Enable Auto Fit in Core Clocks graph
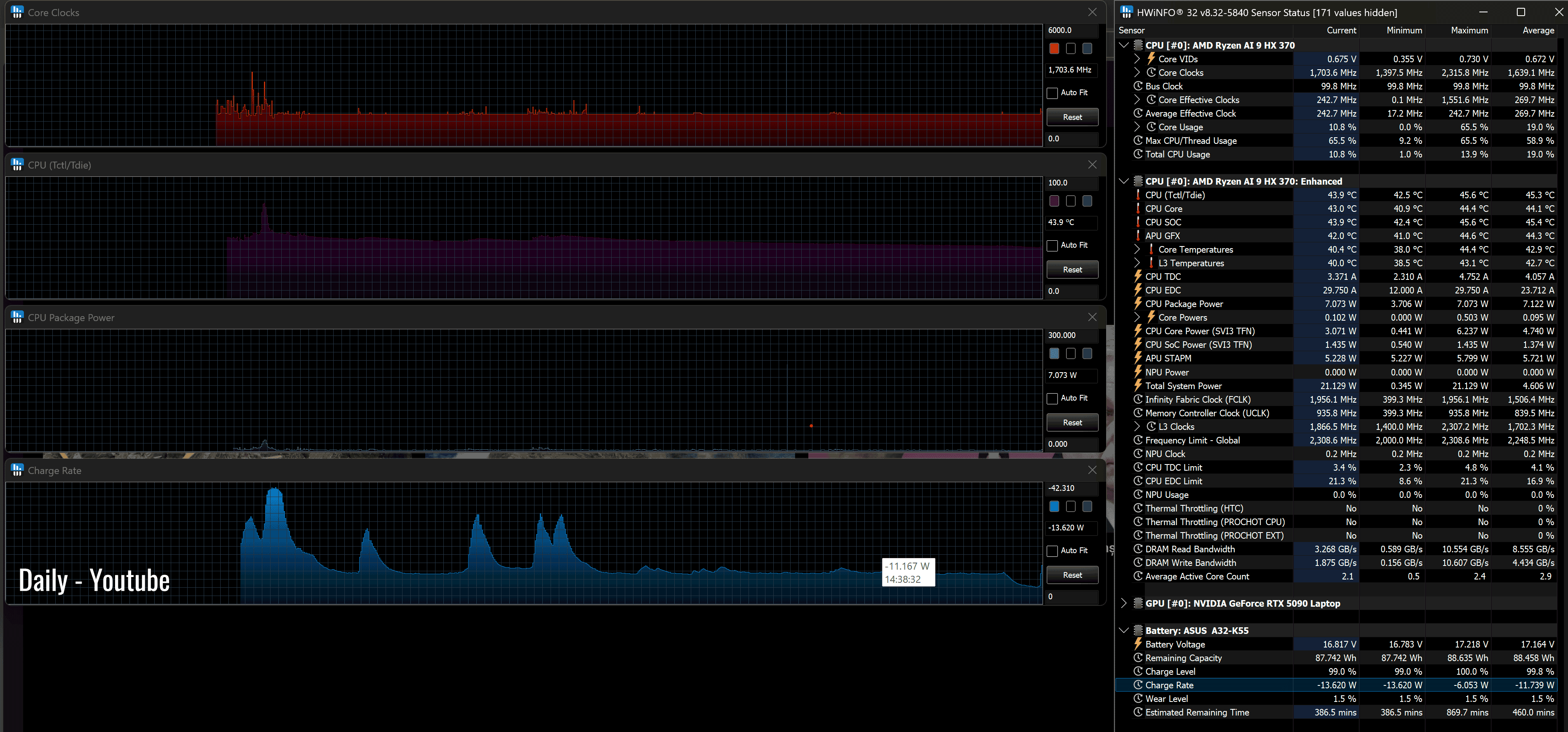The height and width of the screenshot is (732, 1568). click(x=1052, y=93)
